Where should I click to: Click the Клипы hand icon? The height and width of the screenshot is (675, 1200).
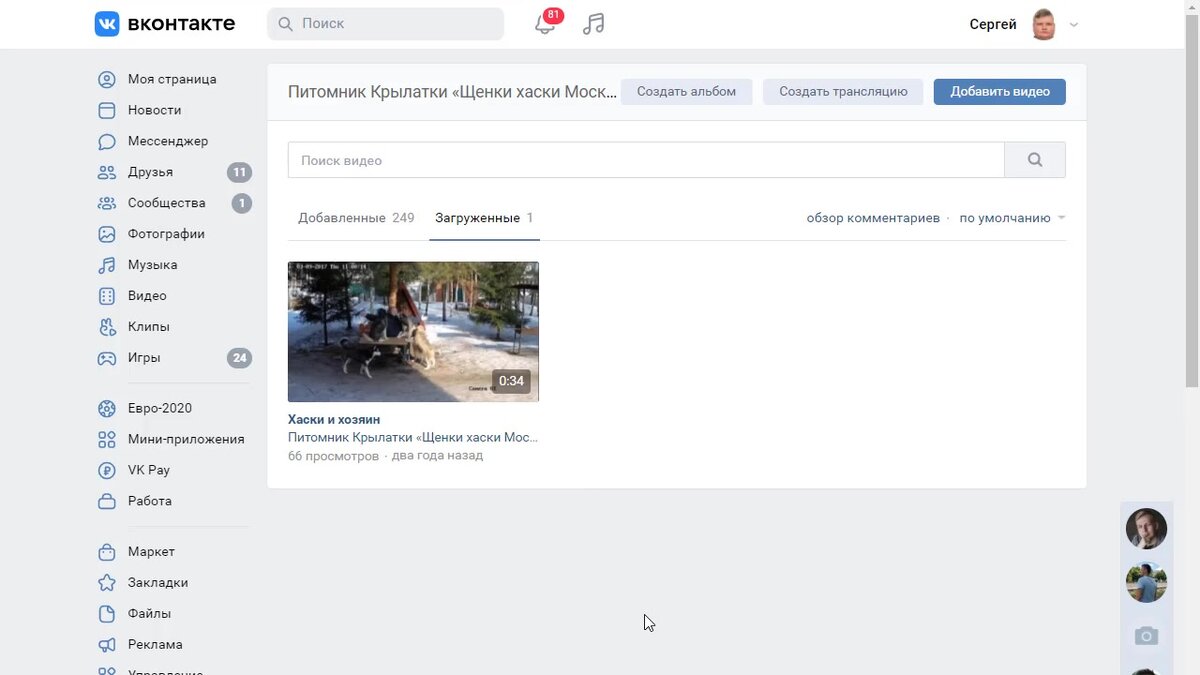click(x=107, y=327)
